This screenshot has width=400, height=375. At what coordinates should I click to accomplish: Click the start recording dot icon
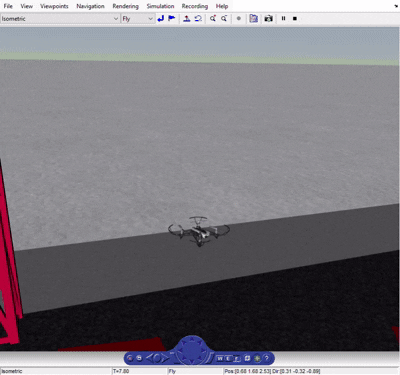point(239,19)
